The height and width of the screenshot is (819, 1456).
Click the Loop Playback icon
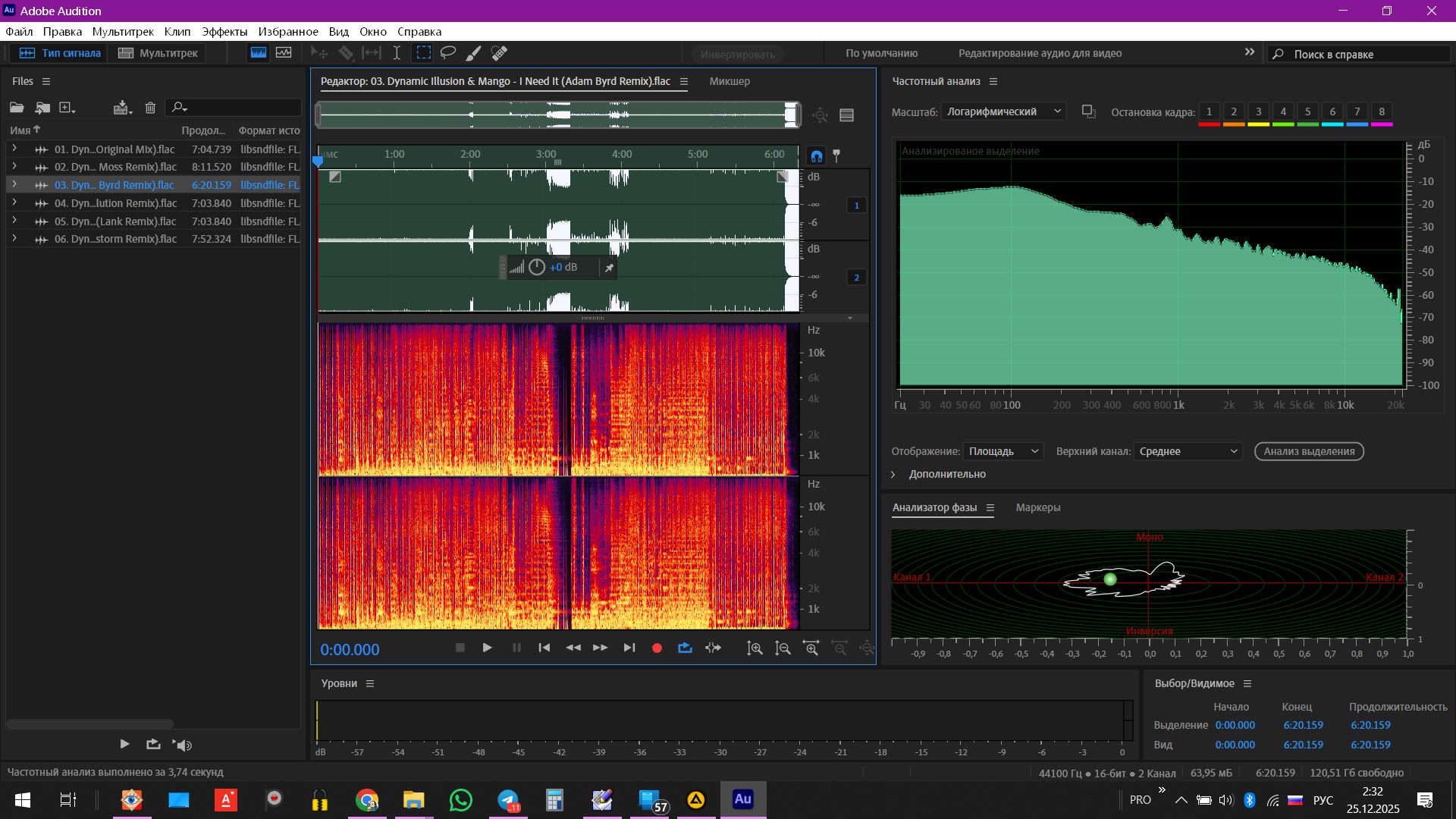click(x=685, y=648)
